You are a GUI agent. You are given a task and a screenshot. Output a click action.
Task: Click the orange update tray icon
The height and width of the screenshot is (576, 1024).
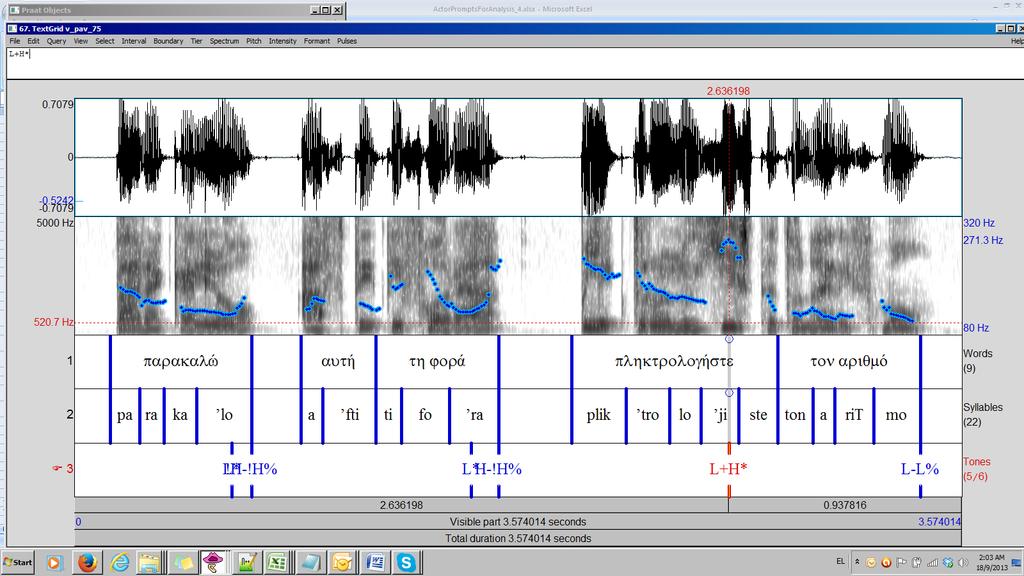[886, 562]
